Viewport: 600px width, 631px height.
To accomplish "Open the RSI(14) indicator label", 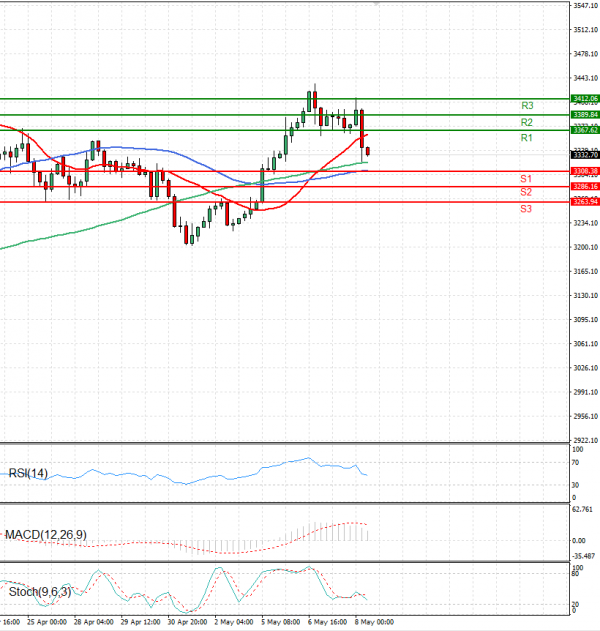I will tap(28, 473).
